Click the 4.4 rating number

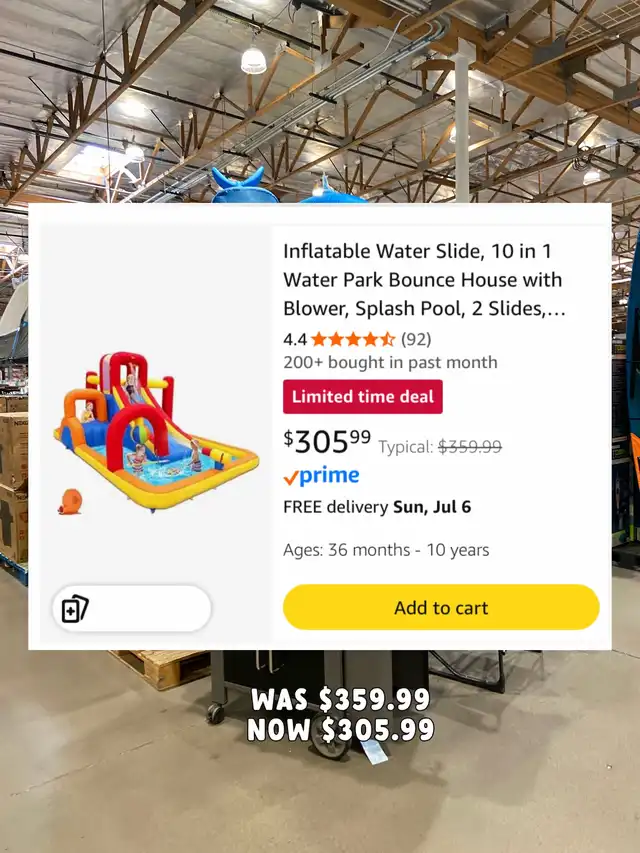(x=295, y=339)
